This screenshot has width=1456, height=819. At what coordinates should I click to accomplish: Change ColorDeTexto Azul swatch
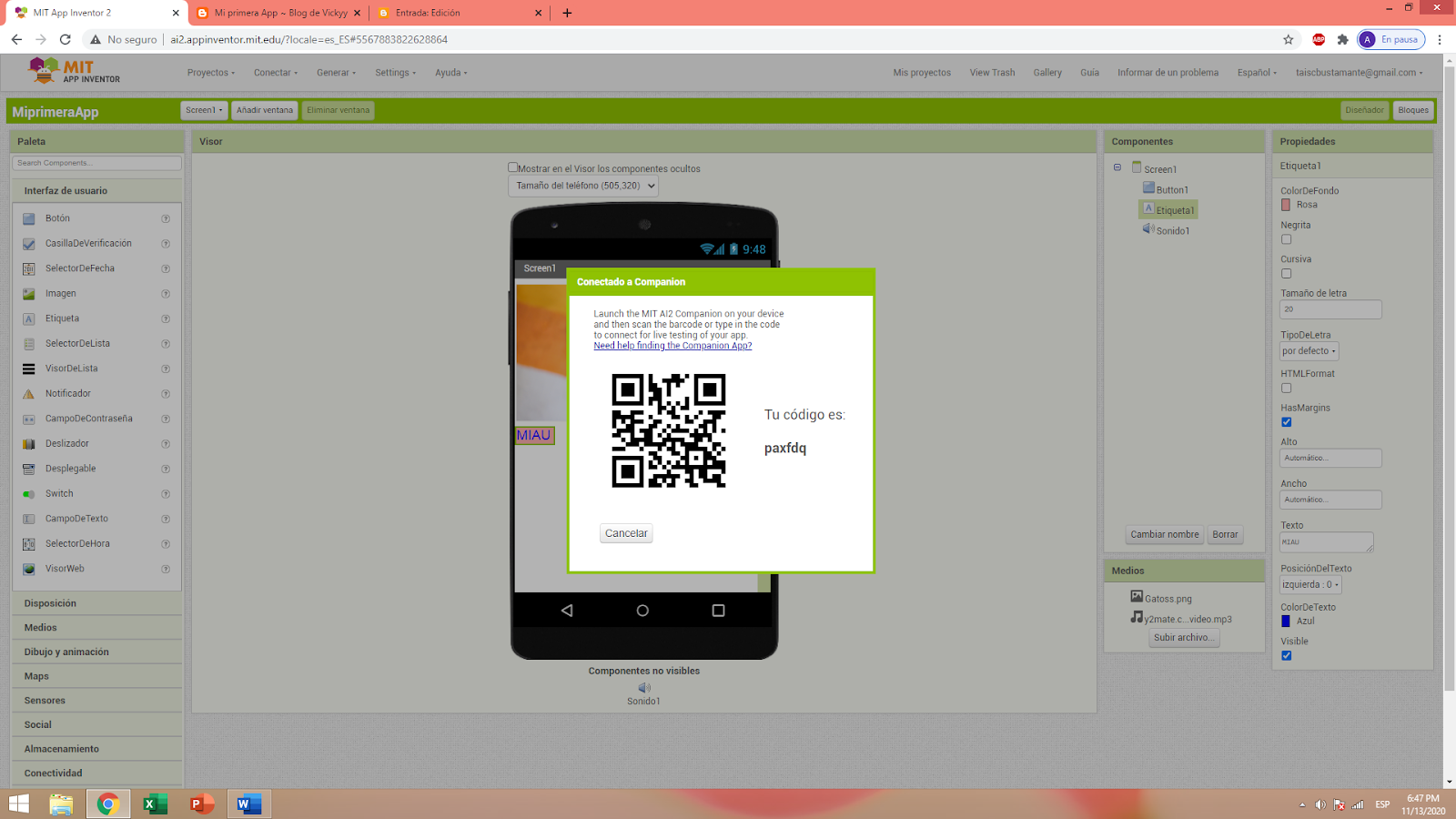pyautogui.click(x=1286, y=621)
